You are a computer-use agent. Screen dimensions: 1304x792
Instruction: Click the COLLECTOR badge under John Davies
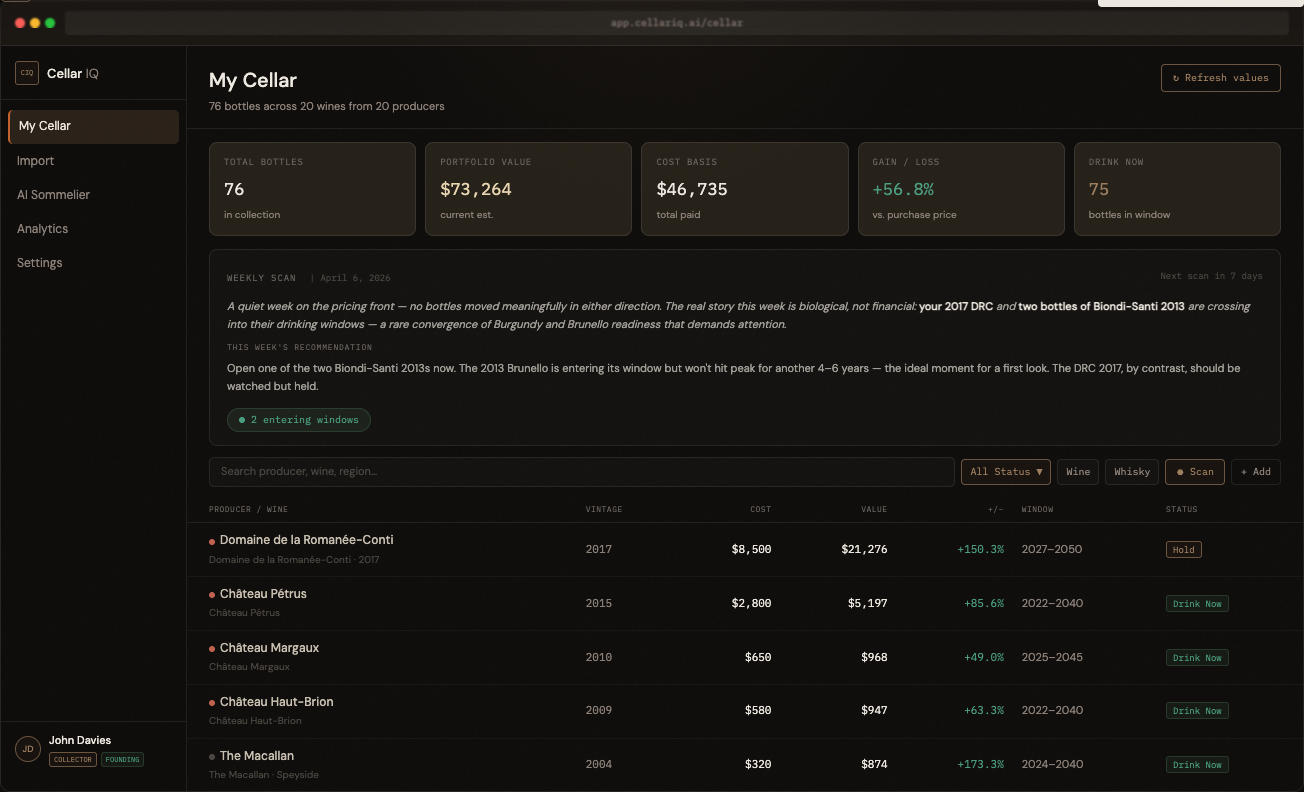click(73, 760)
